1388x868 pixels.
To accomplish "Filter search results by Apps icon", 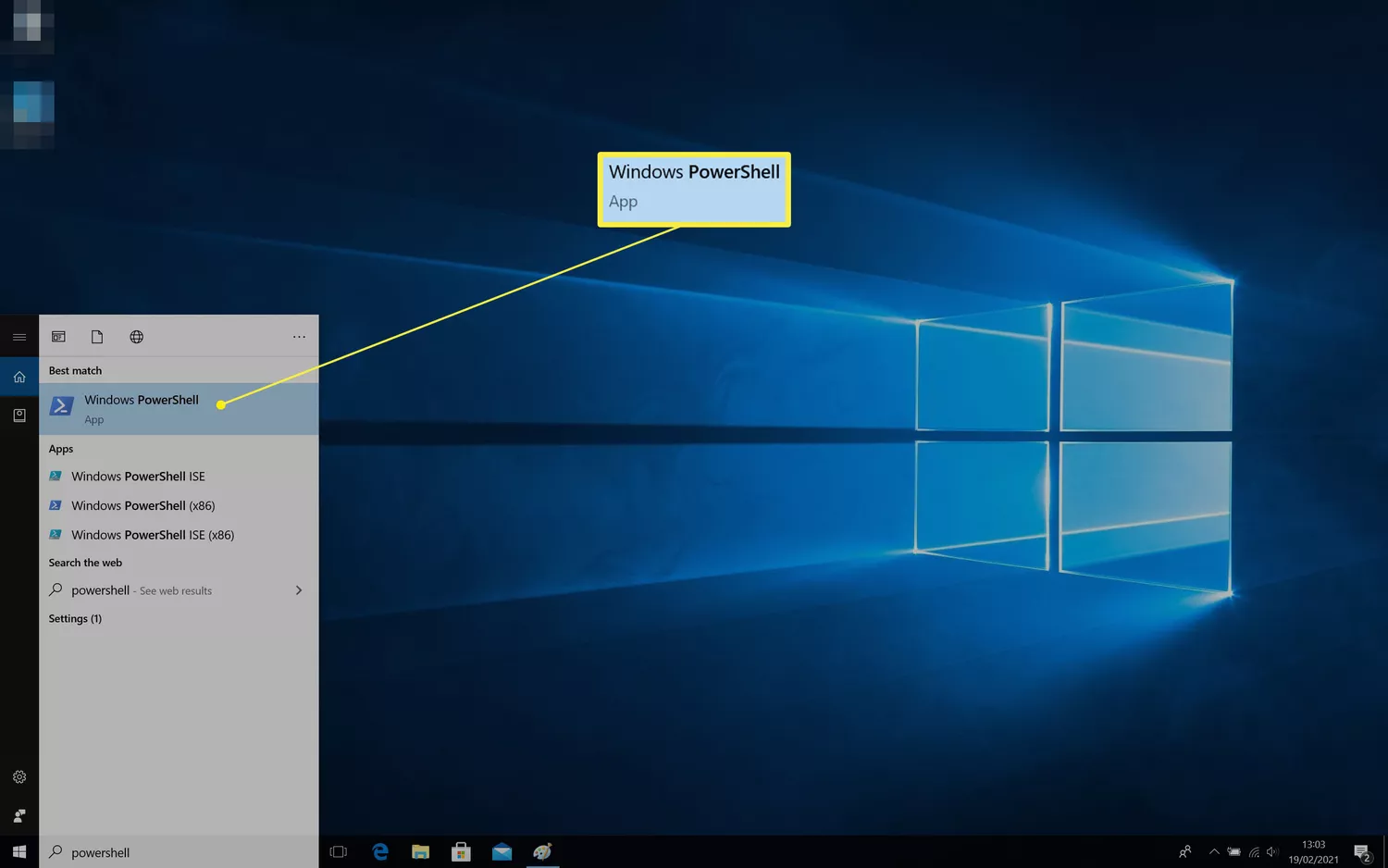I will coord(58,337).
